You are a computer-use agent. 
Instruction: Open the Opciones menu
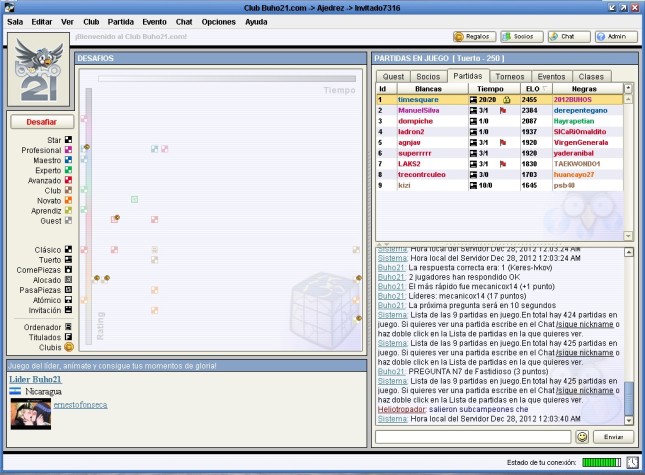pos(218,20)
